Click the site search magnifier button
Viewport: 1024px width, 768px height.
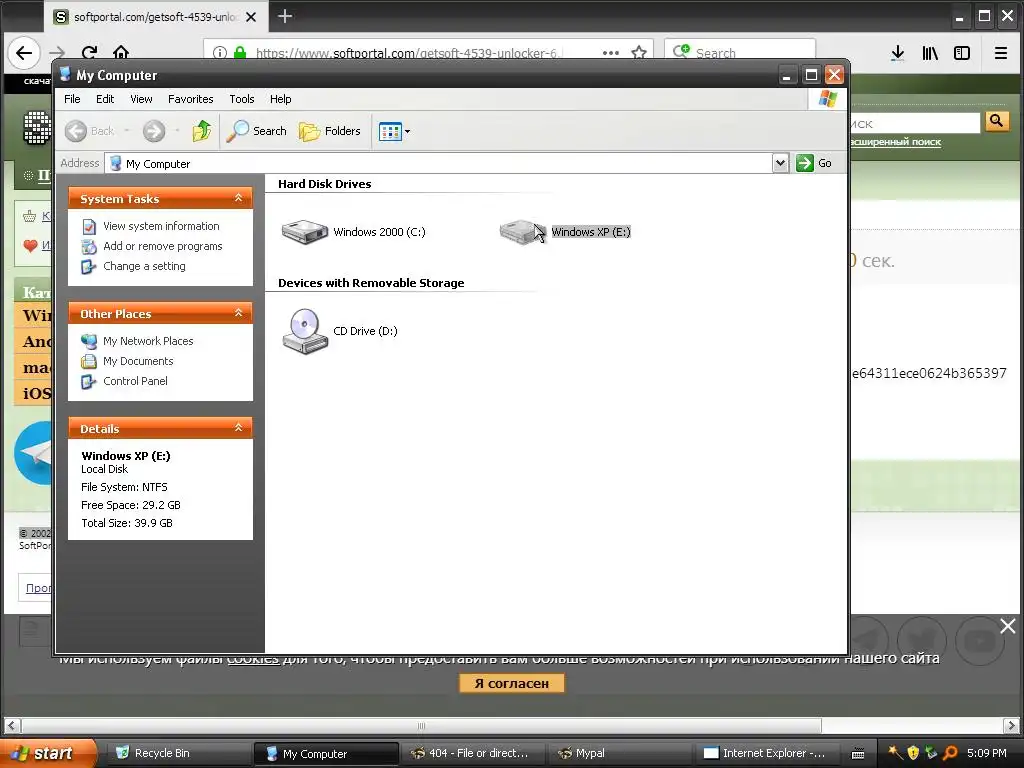click(997, 121)
